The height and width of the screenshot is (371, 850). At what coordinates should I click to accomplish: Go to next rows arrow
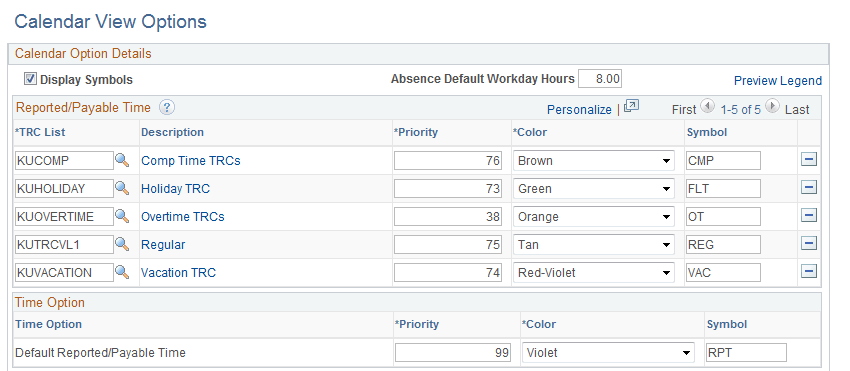pos(773,106)
